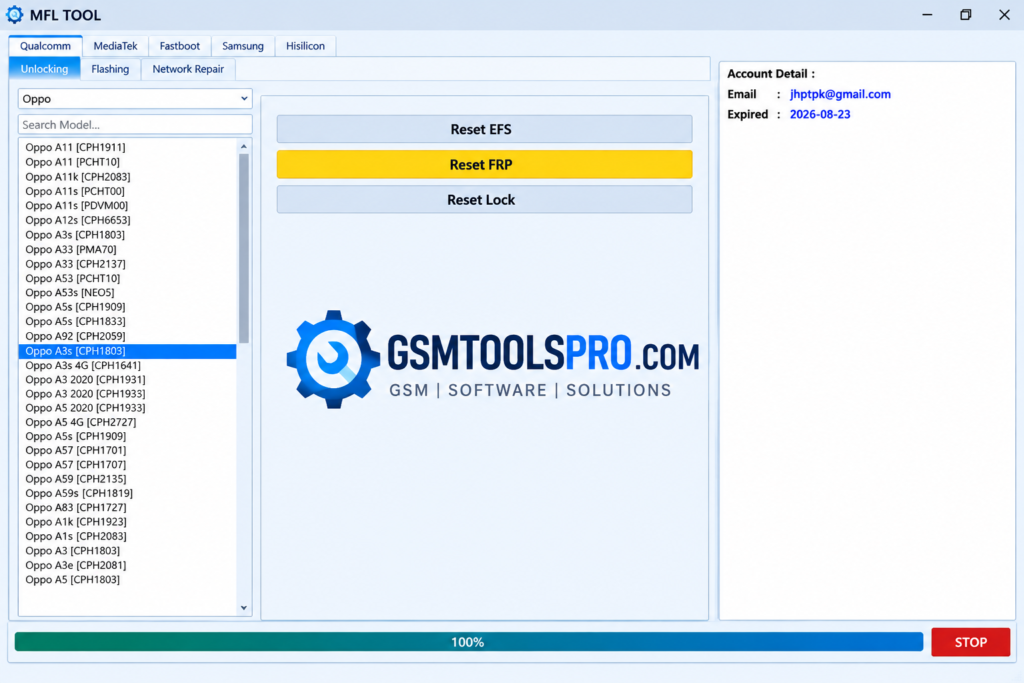Choose Oppo A83 [CPH1727]
Image resolution: width=1024 pixels, height=683 pixels.
click(x=127, y=507)
